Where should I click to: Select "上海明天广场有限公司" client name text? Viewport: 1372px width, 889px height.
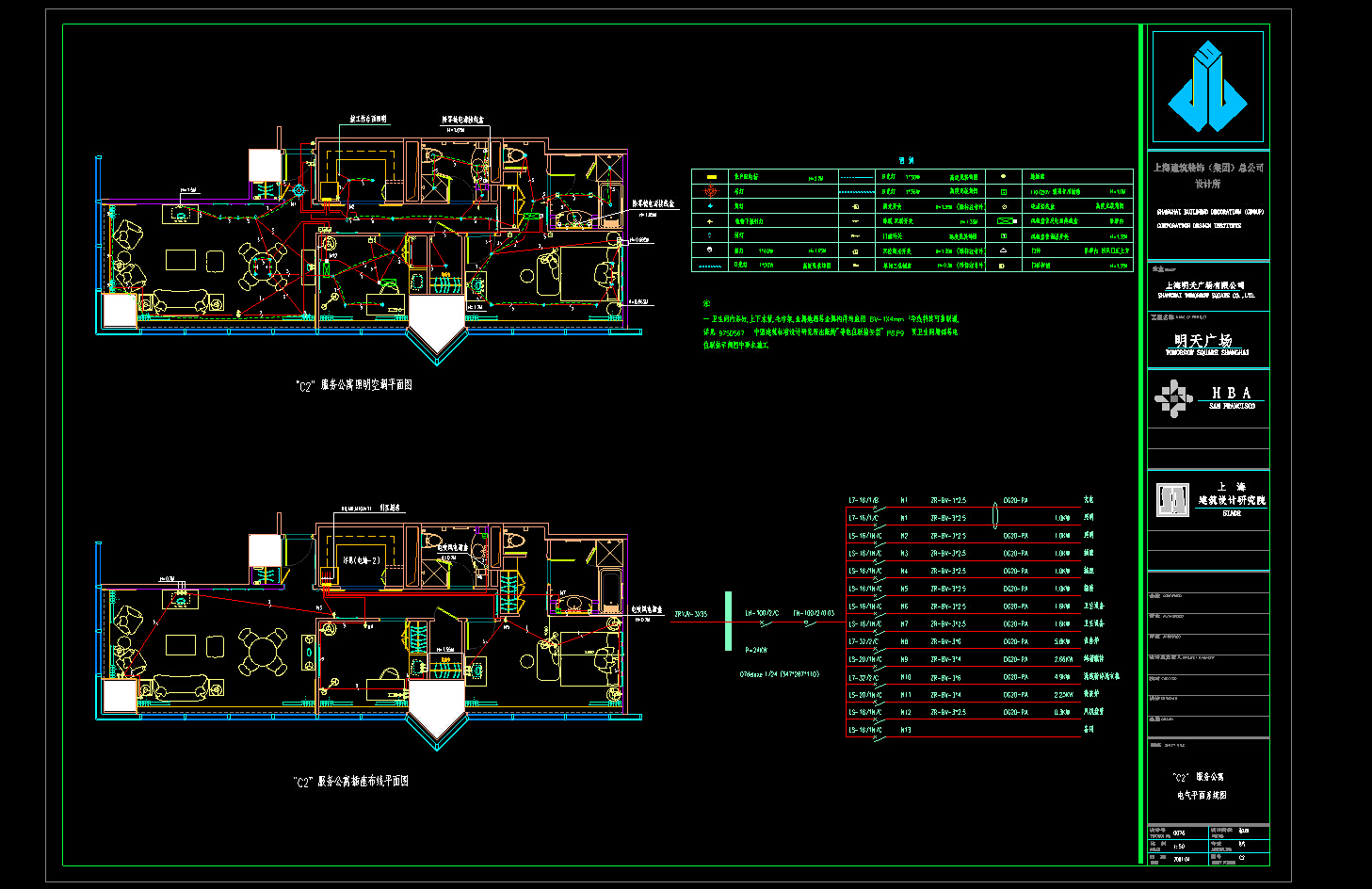pyautogui.click(x=1204, y=285)
